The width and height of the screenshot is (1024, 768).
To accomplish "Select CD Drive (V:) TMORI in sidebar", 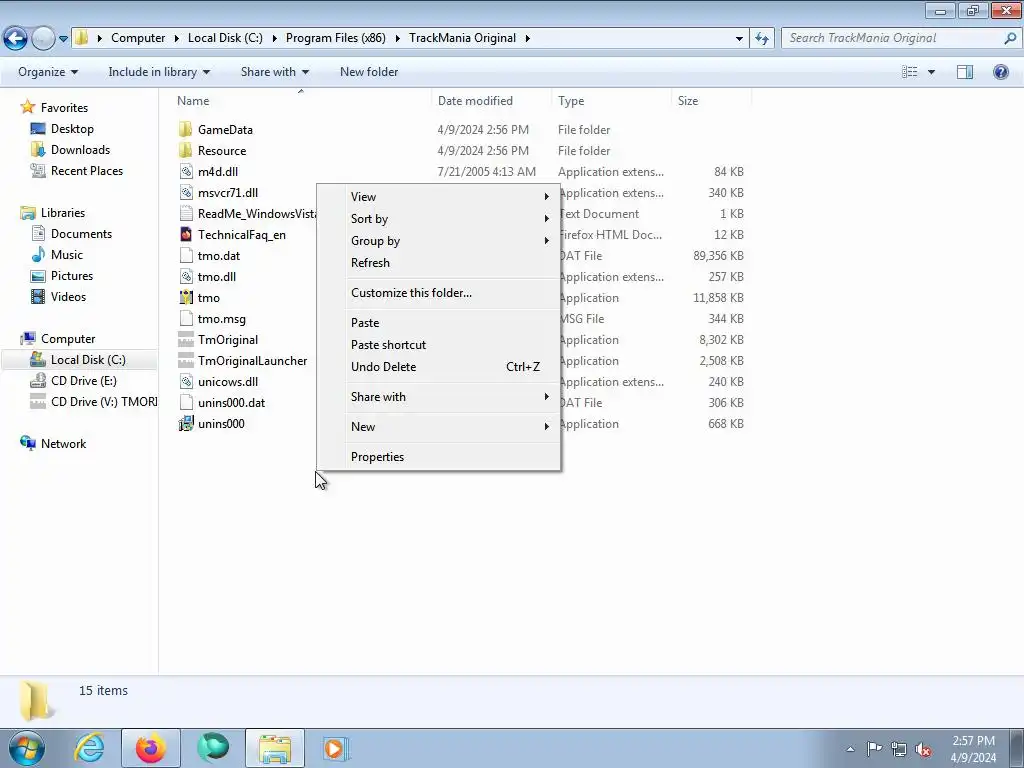I will coord(104,402).
